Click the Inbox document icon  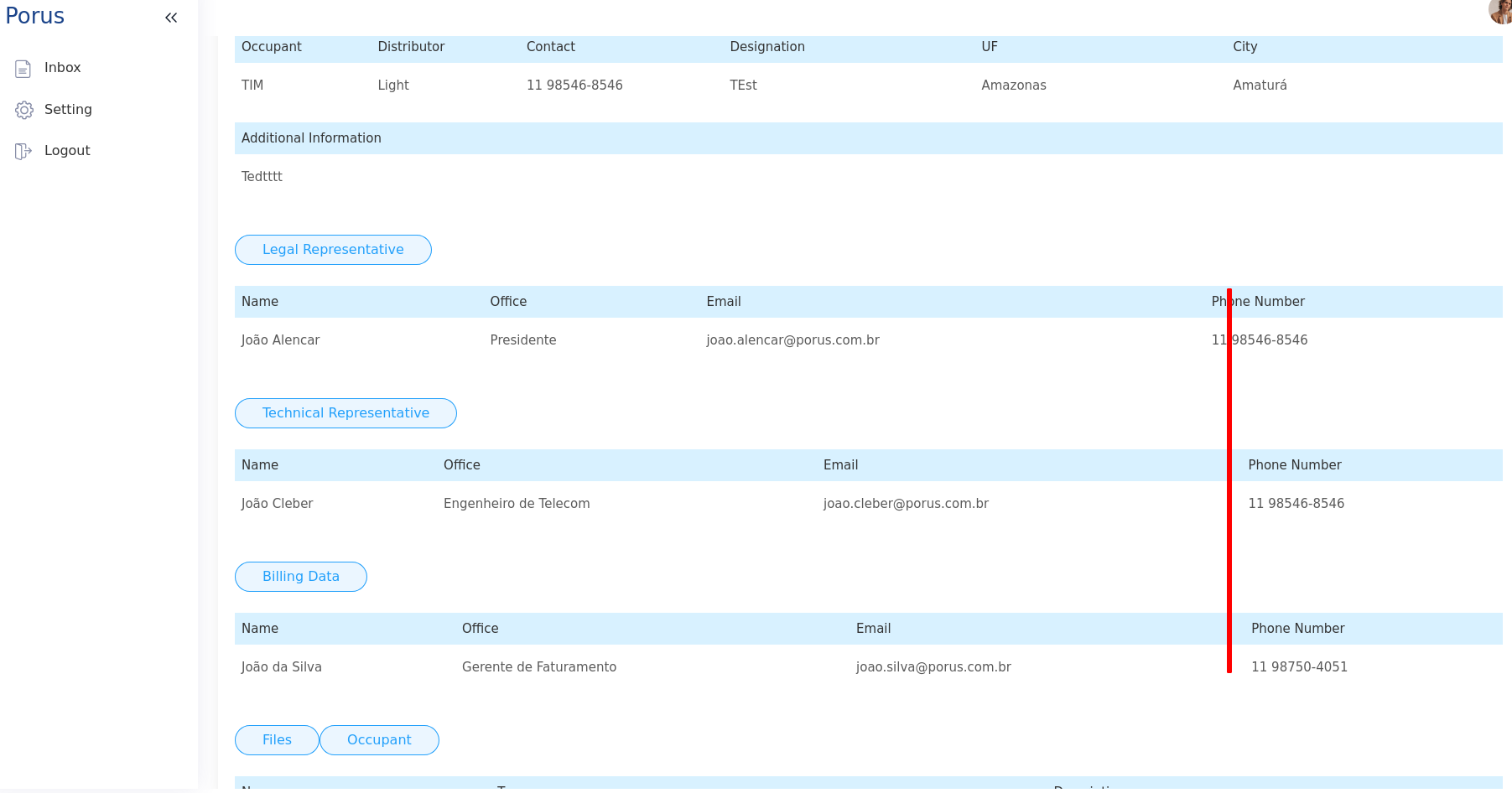[23, 69]
